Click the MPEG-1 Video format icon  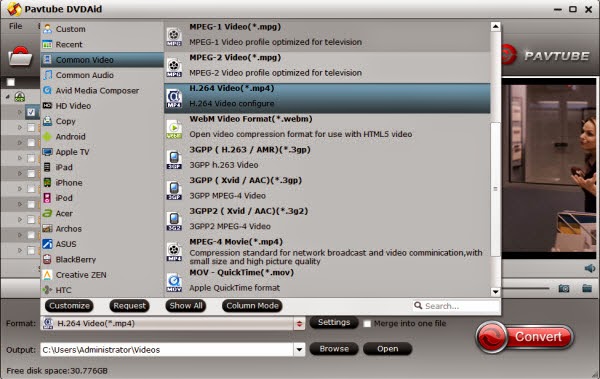174,37
